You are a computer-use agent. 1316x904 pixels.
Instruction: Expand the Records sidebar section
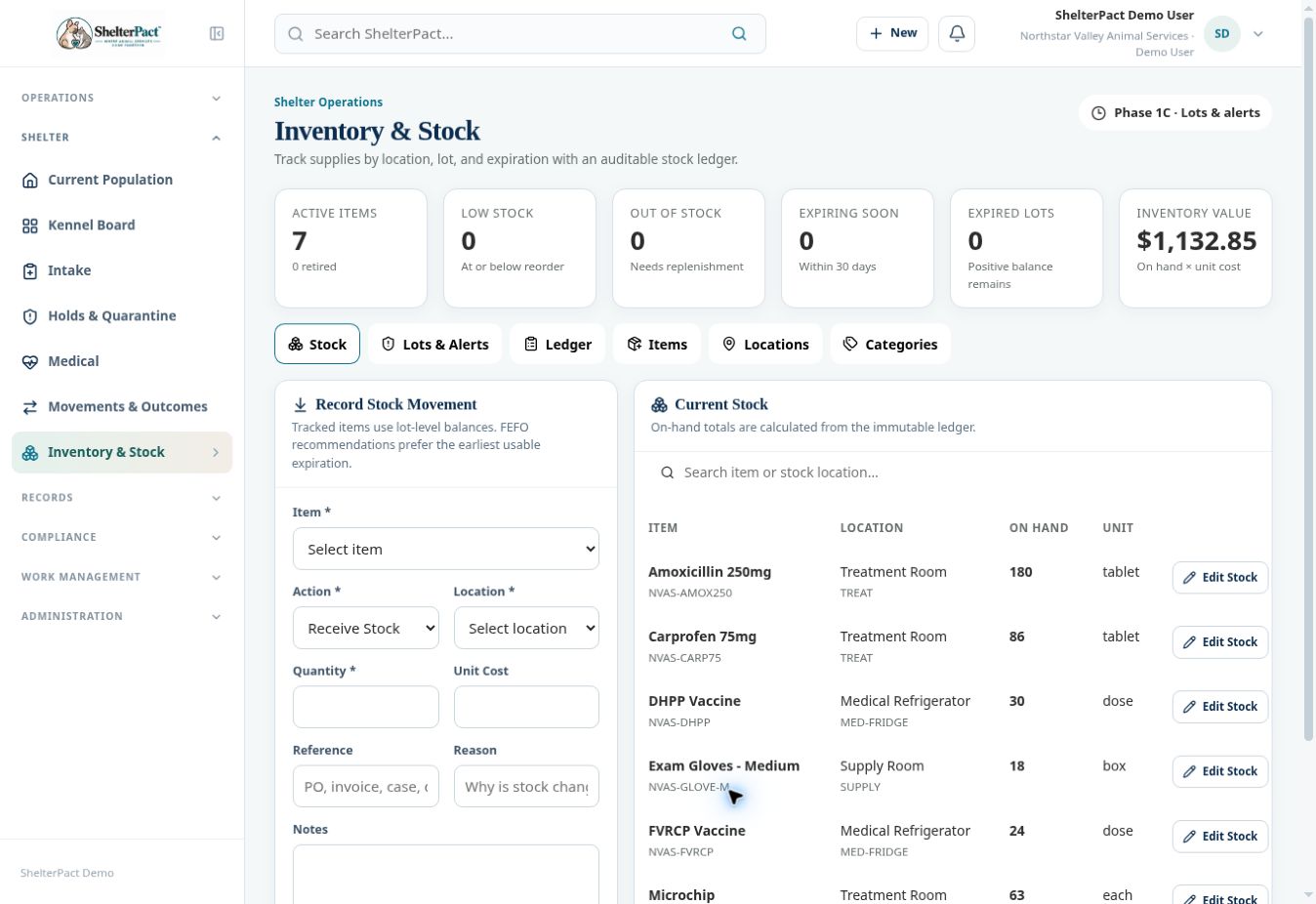point(122,498)
